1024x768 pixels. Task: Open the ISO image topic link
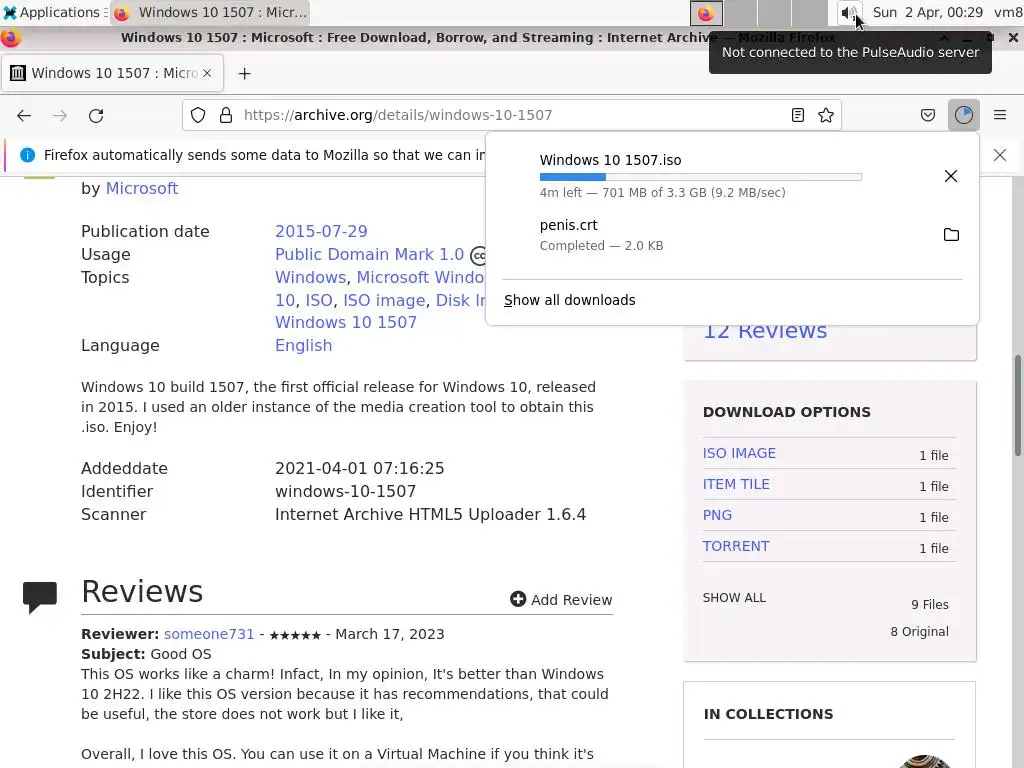coord(384,300)
